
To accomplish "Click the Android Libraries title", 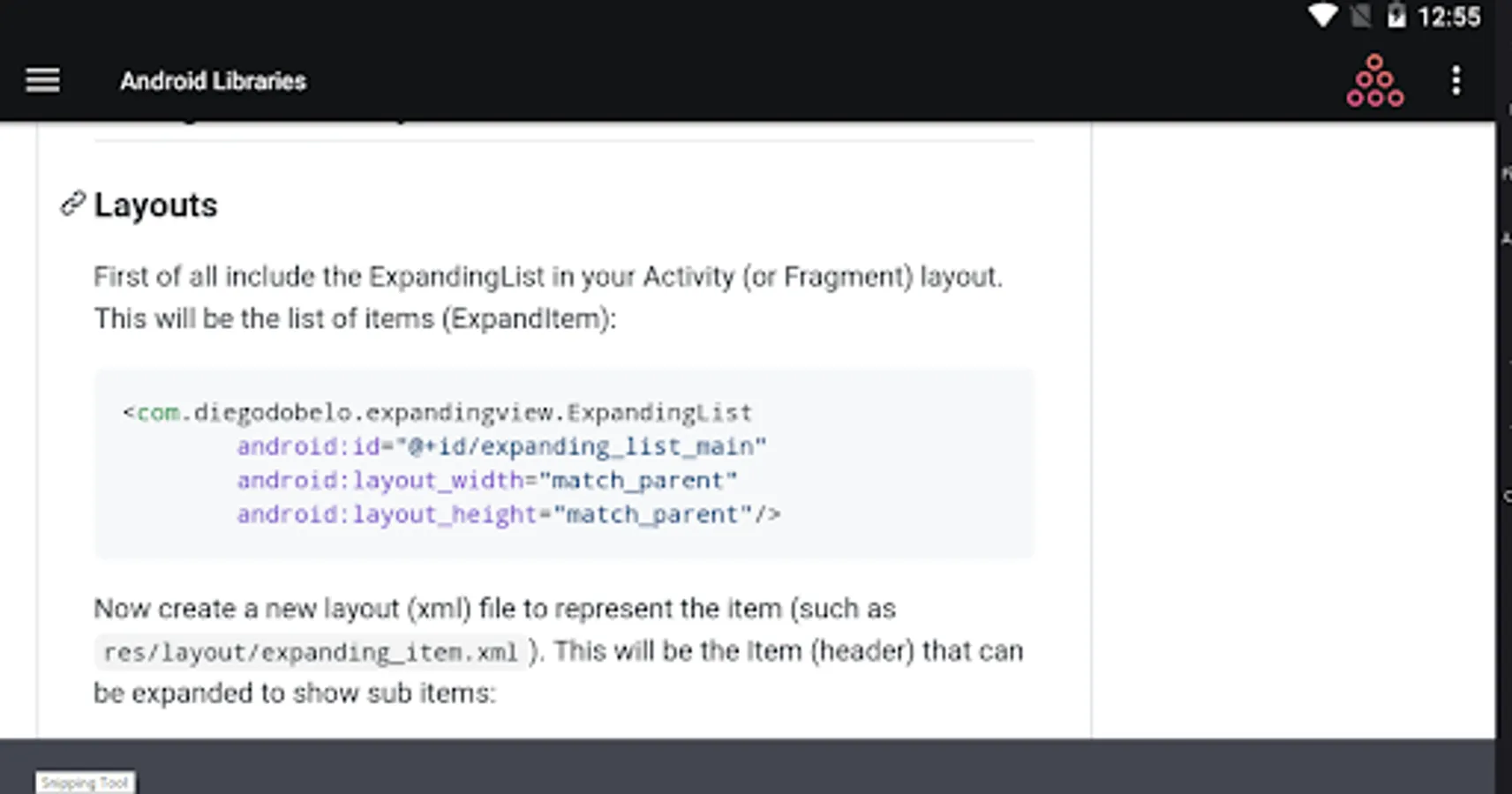I will pos(213,81).
